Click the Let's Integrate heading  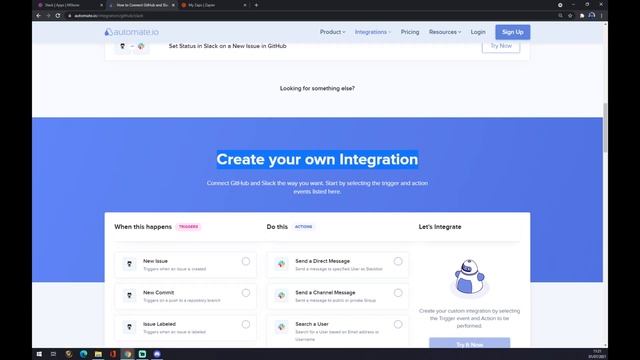coord(440,227)
